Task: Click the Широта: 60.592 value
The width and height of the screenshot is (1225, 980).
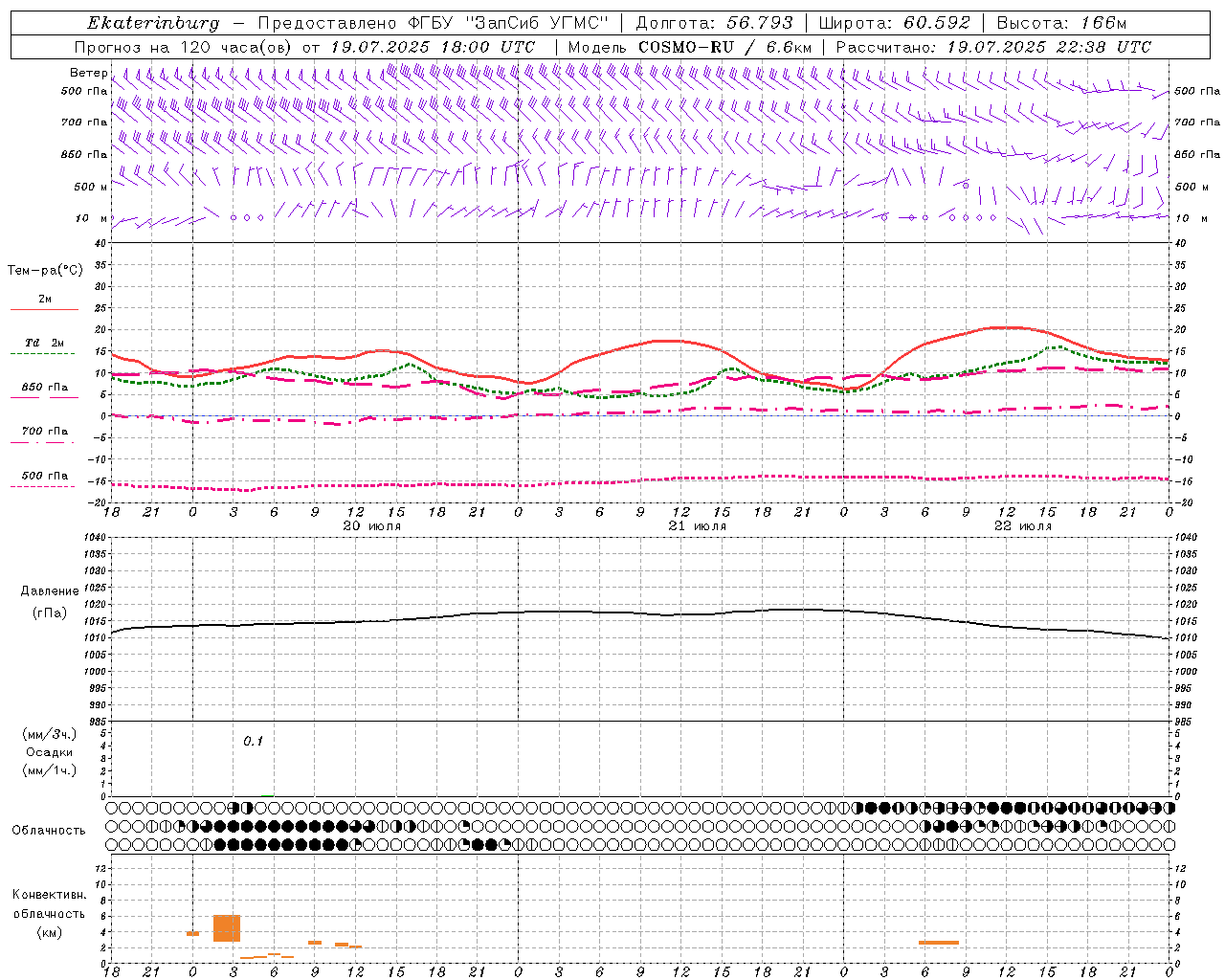Action: [894, 23]
